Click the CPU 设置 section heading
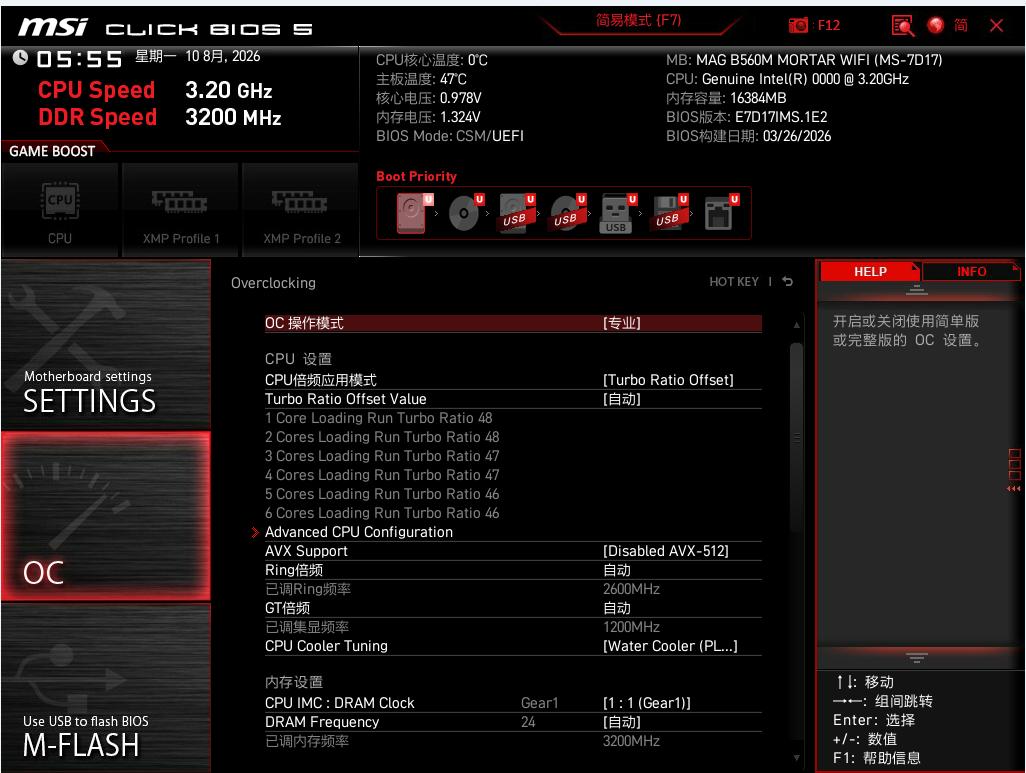 (298, 359)
